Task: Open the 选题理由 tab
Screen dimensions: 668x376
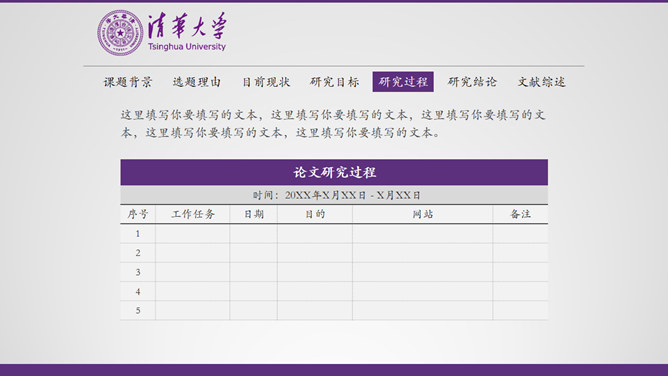Action: tap(197, 82)
